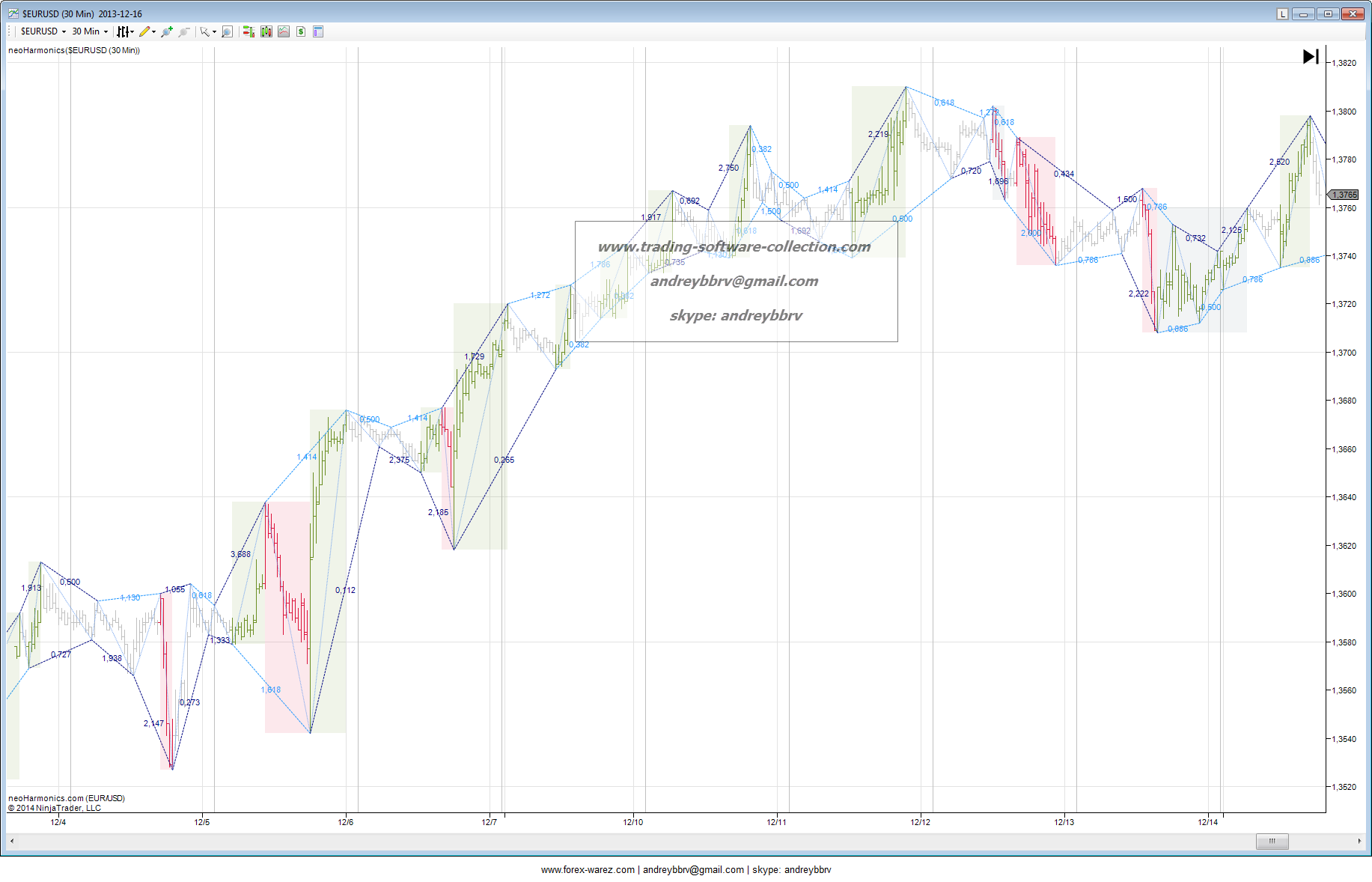This screenshot has height=882, width=1372.
Task: Open the zoom frame magnifier tool
Action: click(227, 31)
